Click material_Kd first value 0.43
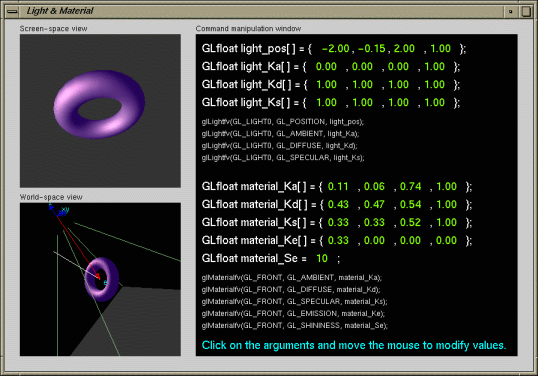538x376 pixels. [338, 204]
